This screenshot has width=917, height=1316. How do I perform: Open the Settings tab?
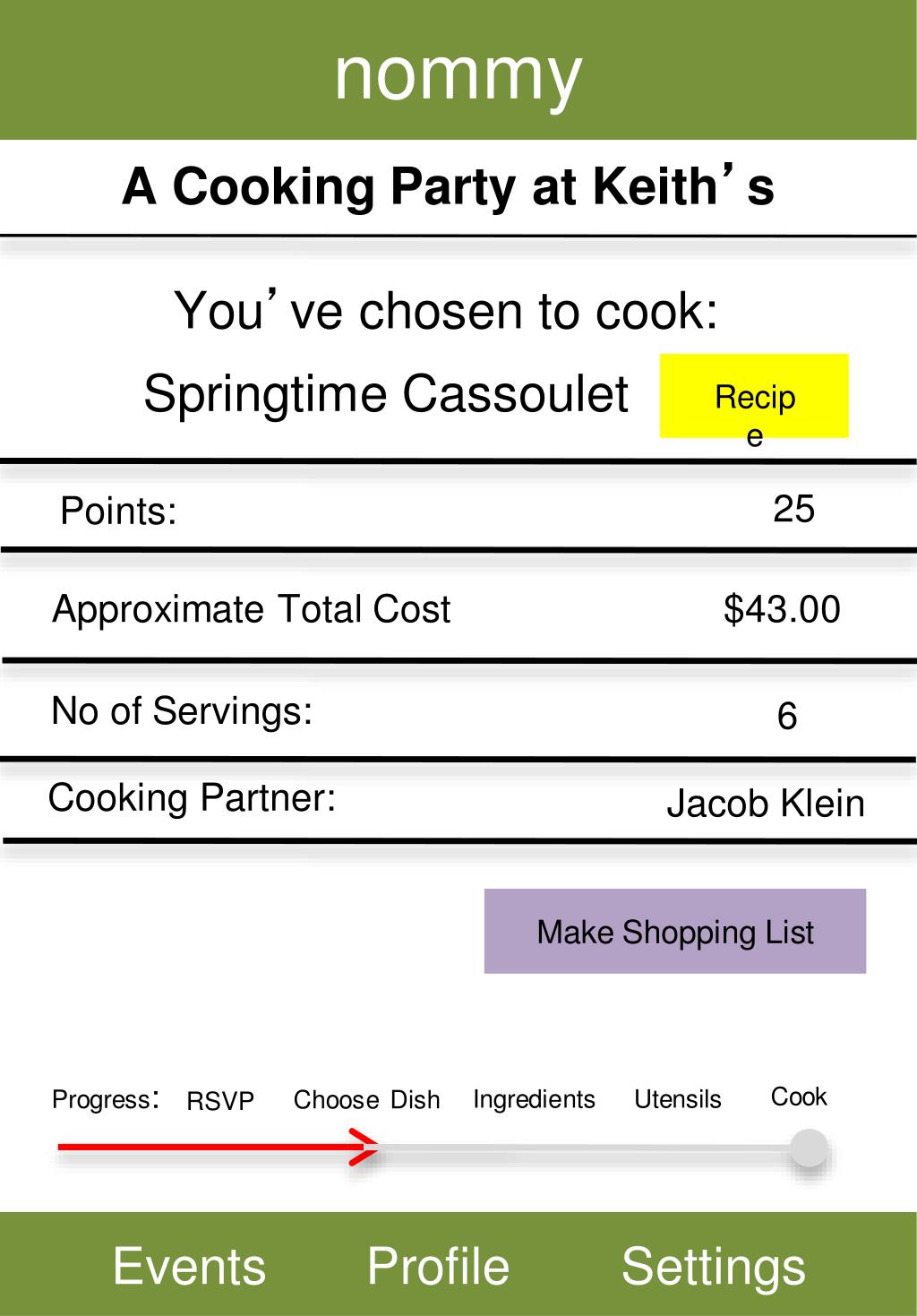point(713,1265)
